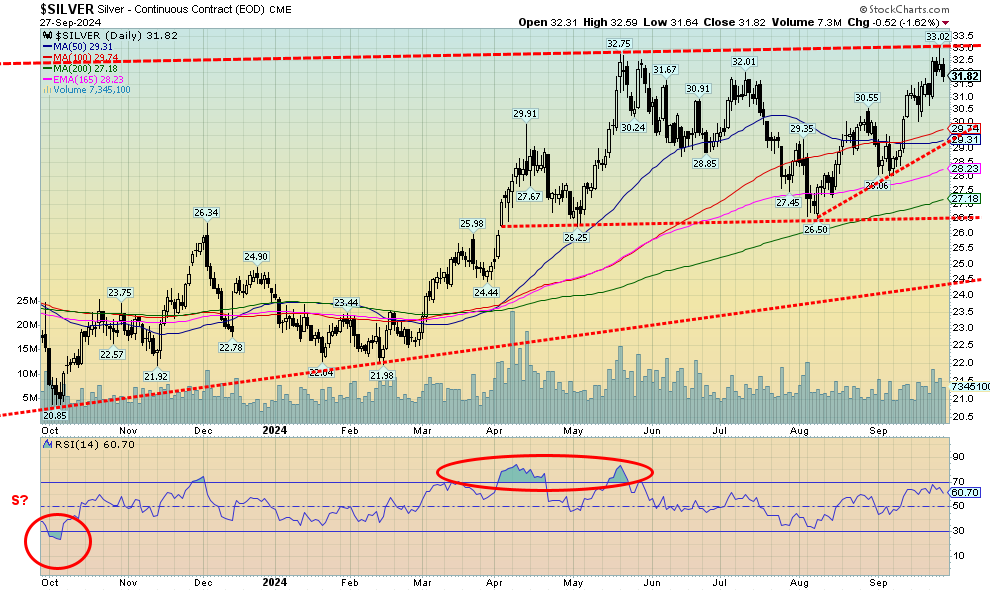Viewport: 990px width, 591px height.
Task: Click the 26.34 December peak label
Action: click(x=205, y=212)
